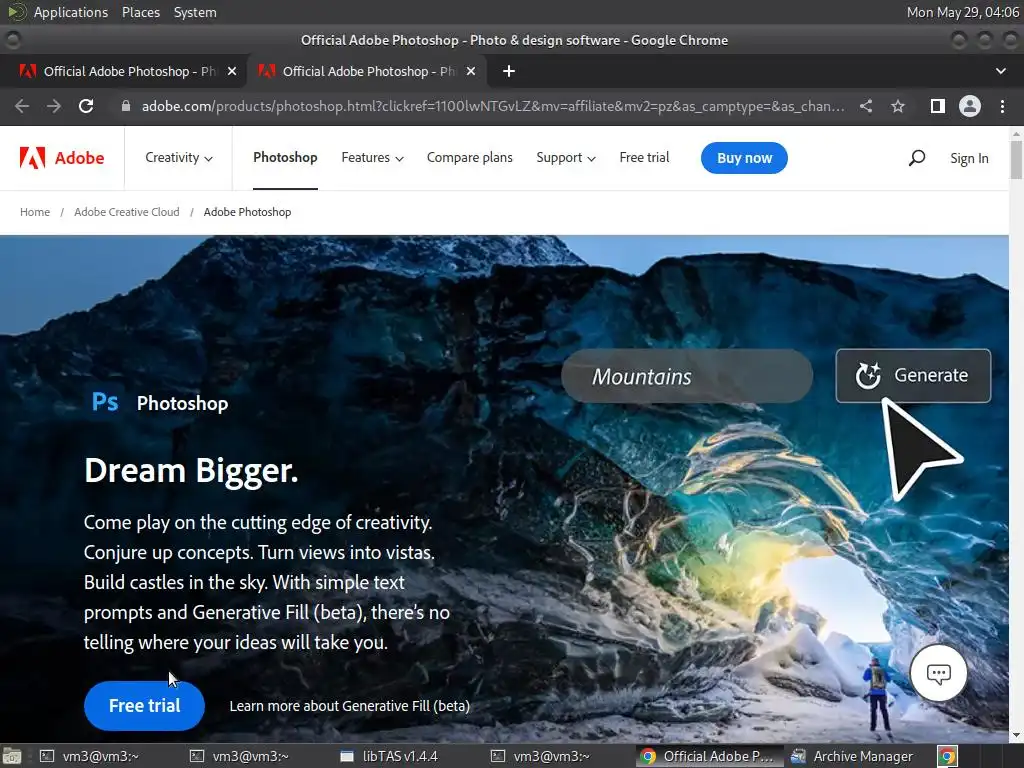
Task: Switch to first vm3@vm3 terminal taskbar item
Action: tap(91, 756)
